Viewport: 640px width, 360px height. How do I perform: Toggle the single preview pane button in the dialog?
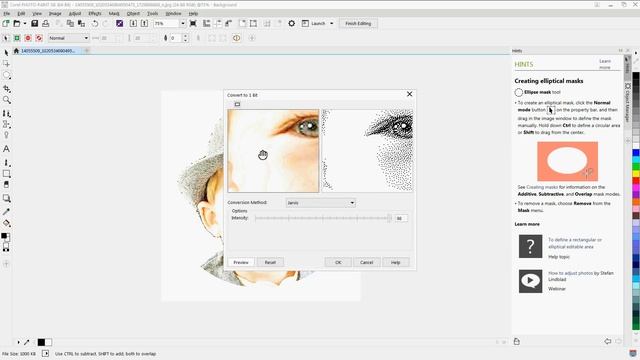pyautogui.click(x=237, y=104)
